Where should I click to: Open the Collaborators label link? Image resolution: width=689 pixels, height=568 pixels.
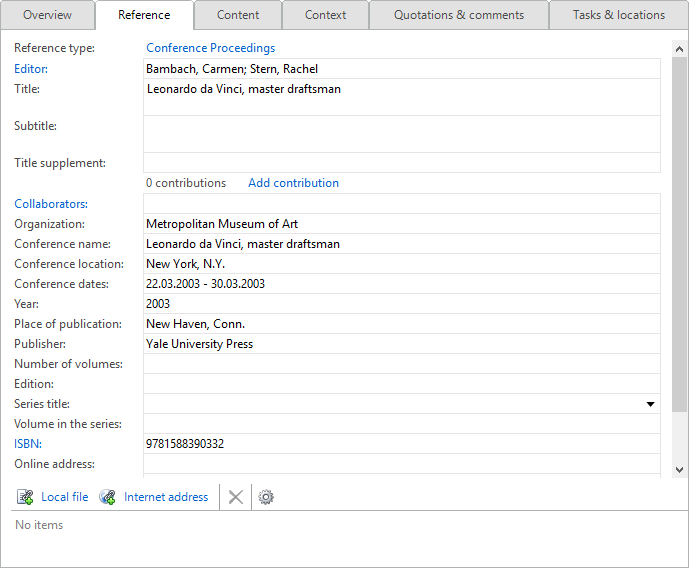pos(51,204)
